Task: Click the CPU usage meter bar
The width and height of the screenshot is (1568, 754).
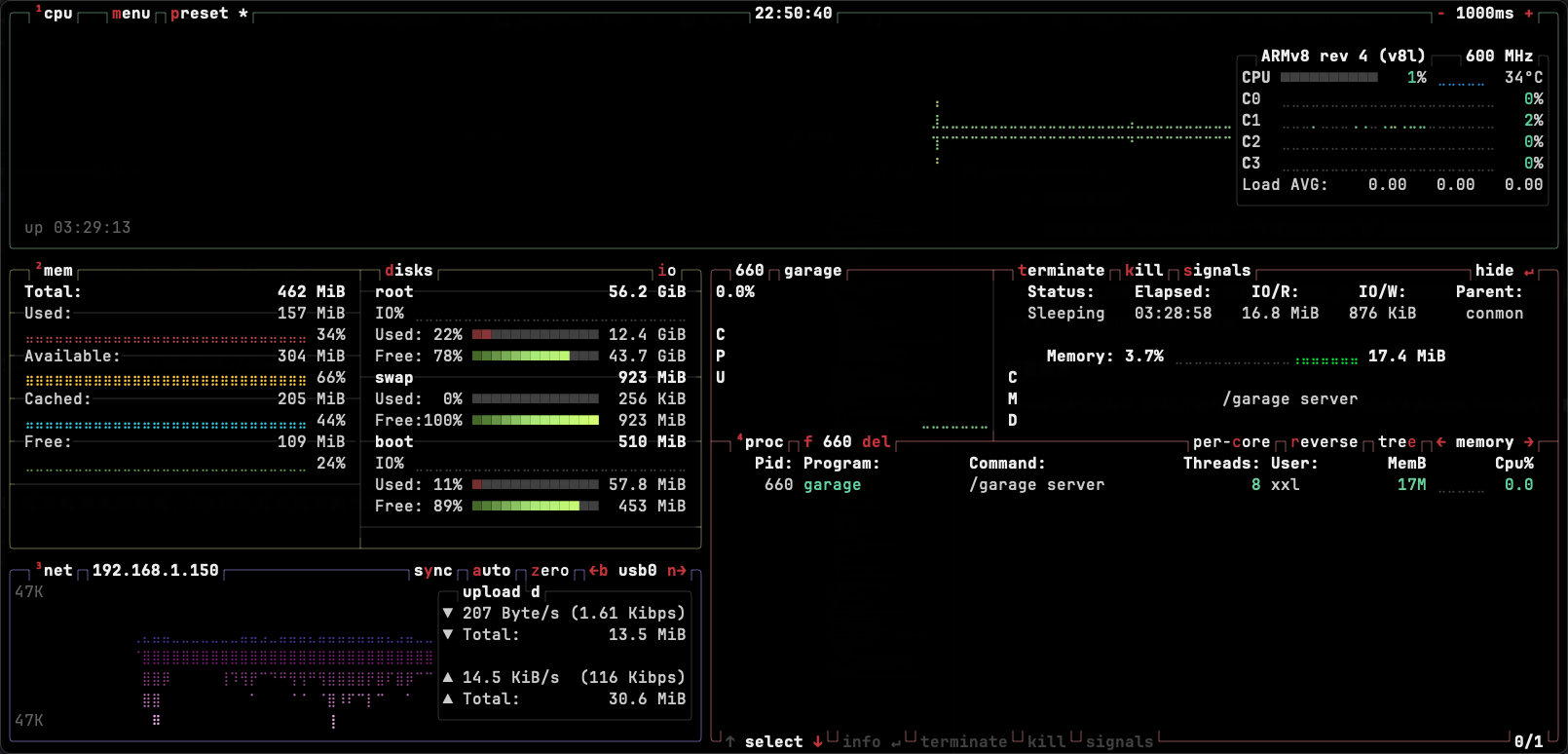Action: coord(1329,78)
